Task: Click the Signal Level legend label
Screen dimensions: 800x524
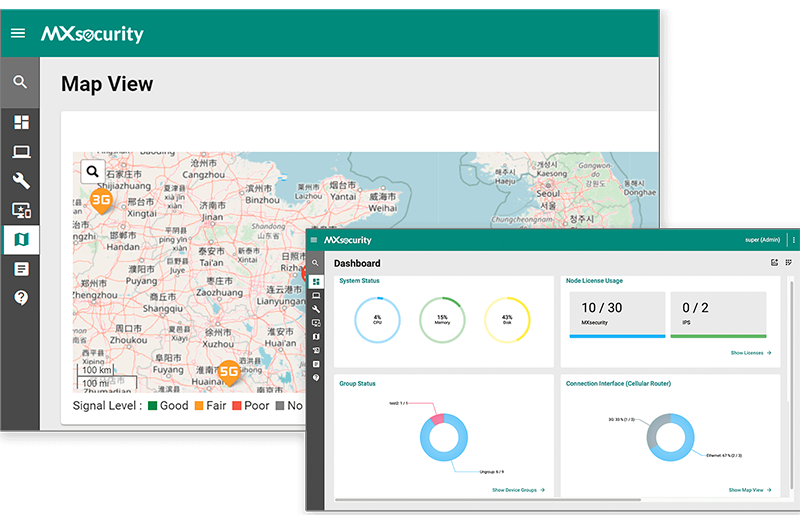Action: pyautogui.click(x=107, y=406)
